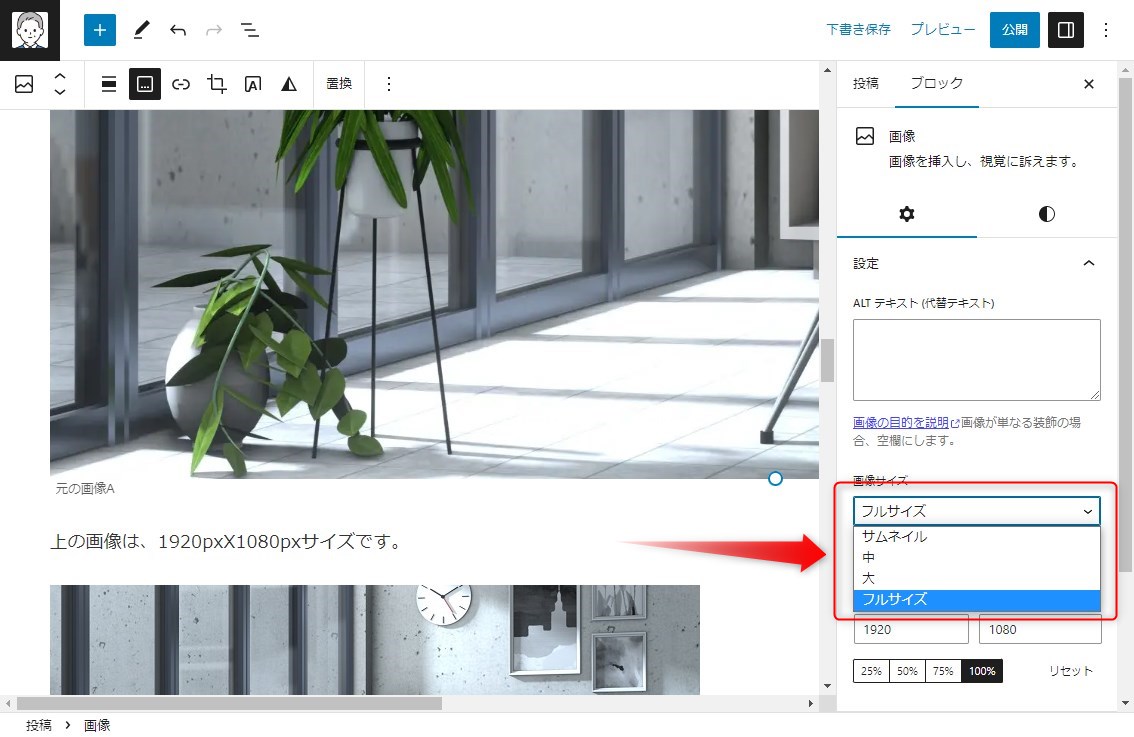Open the 画像の目的を説明 link
The height and width of the screenshot is (737, 1134).
point(899,422)
